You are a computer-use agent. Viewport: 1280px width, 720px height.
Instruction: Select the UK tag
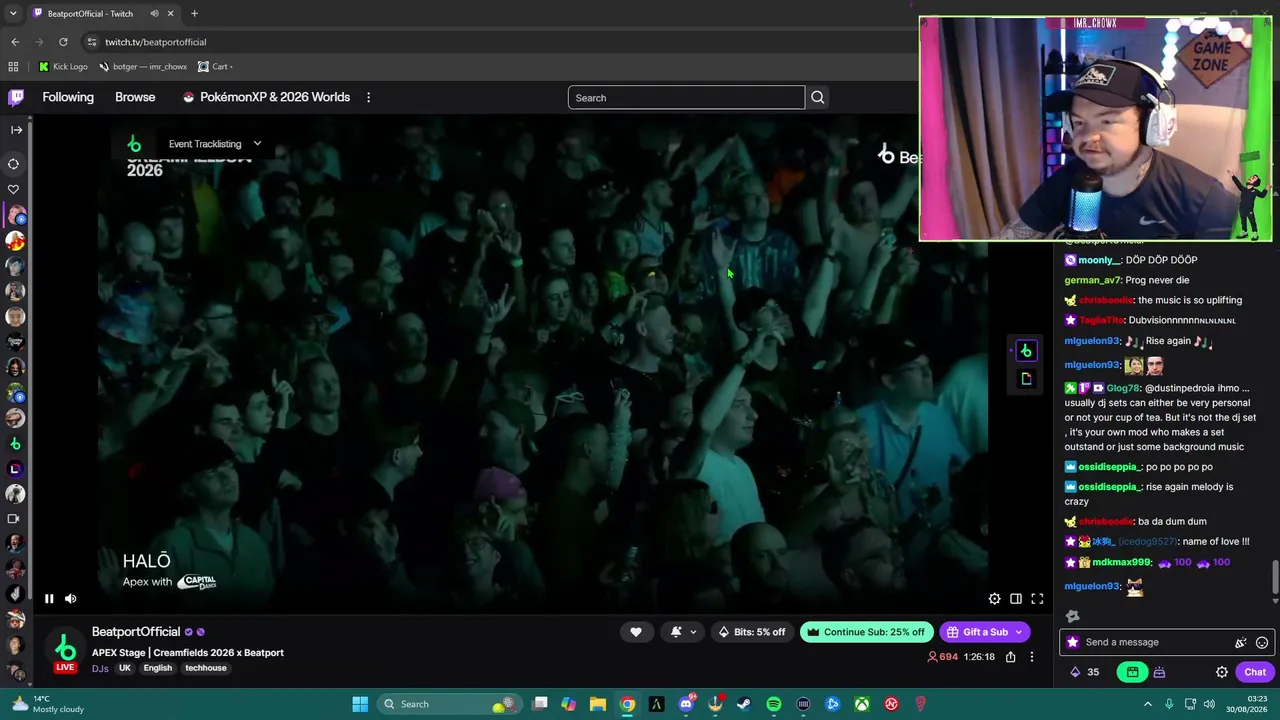click(x=125, y=668)
